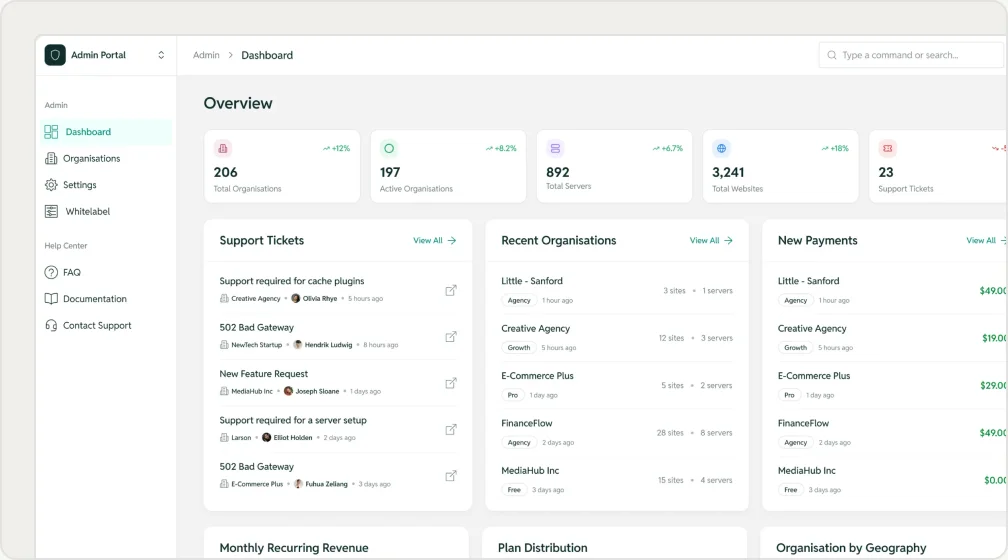Click the Whitelabel icon in sidebar

click(x=51, y=212)
